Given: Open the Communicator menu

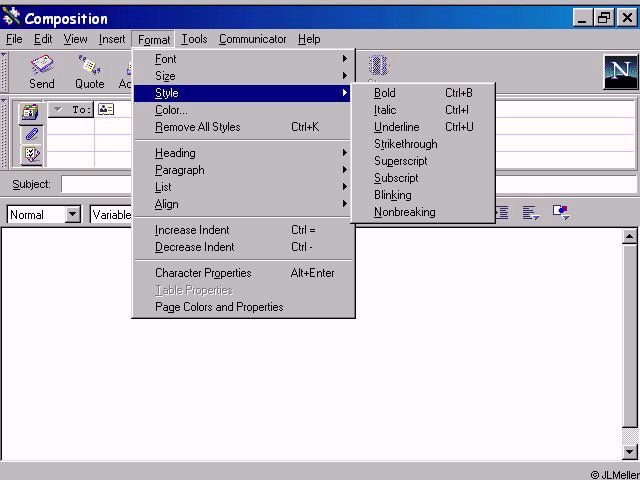Looking at the screenshot, I should [x=252, y=39].
